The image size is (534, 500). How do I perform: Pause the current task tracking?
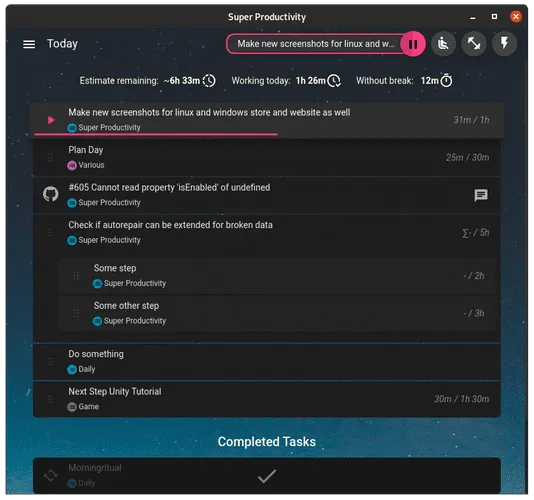tap(413, 44)
